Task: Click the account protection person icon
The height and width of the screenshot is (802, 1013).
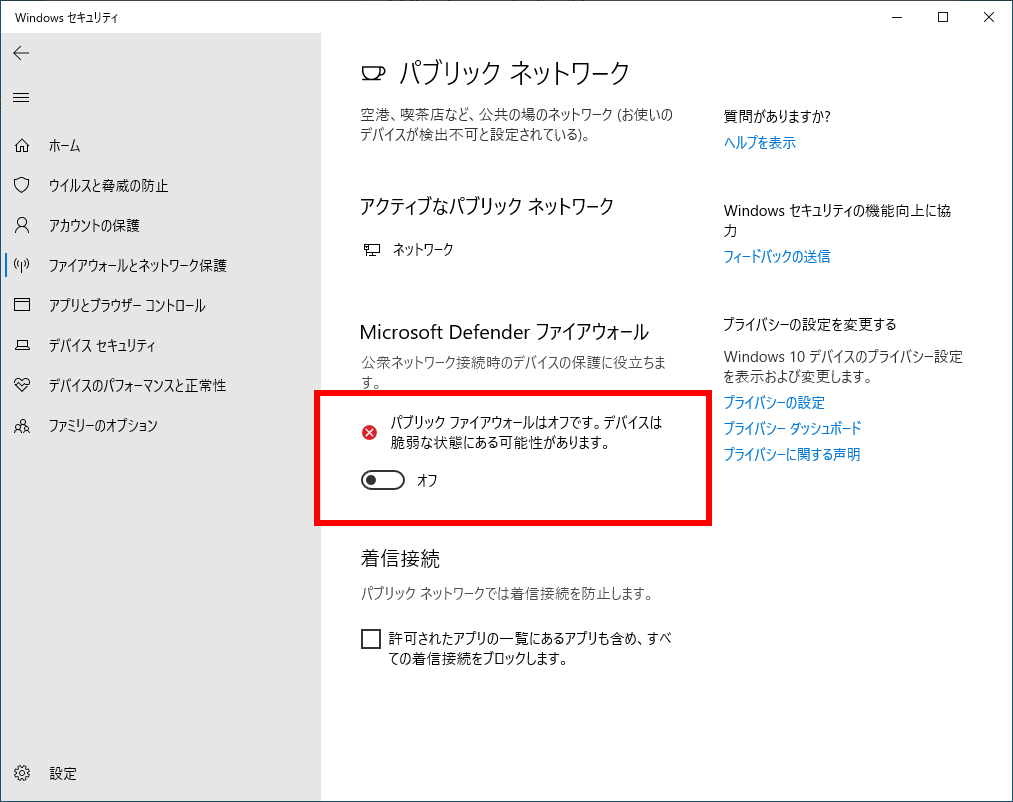Action: click(x=22, y=225)
